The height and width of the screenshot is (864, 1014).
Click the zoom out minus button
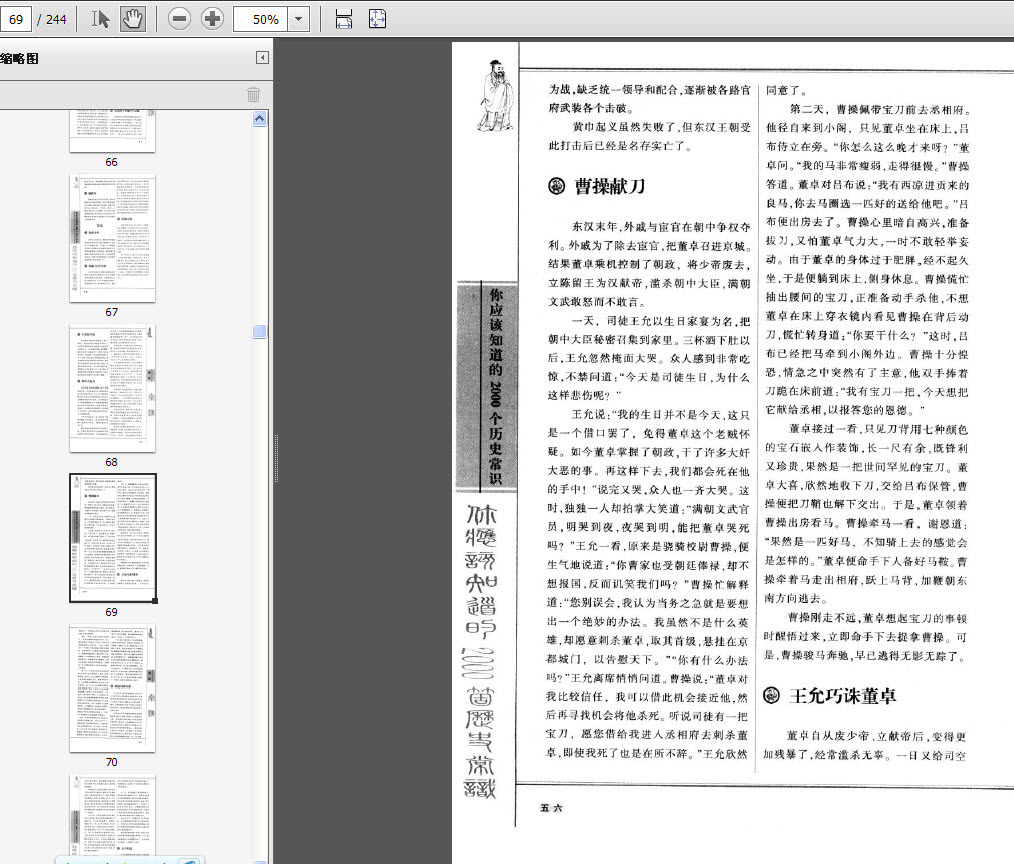coord(179,19)
